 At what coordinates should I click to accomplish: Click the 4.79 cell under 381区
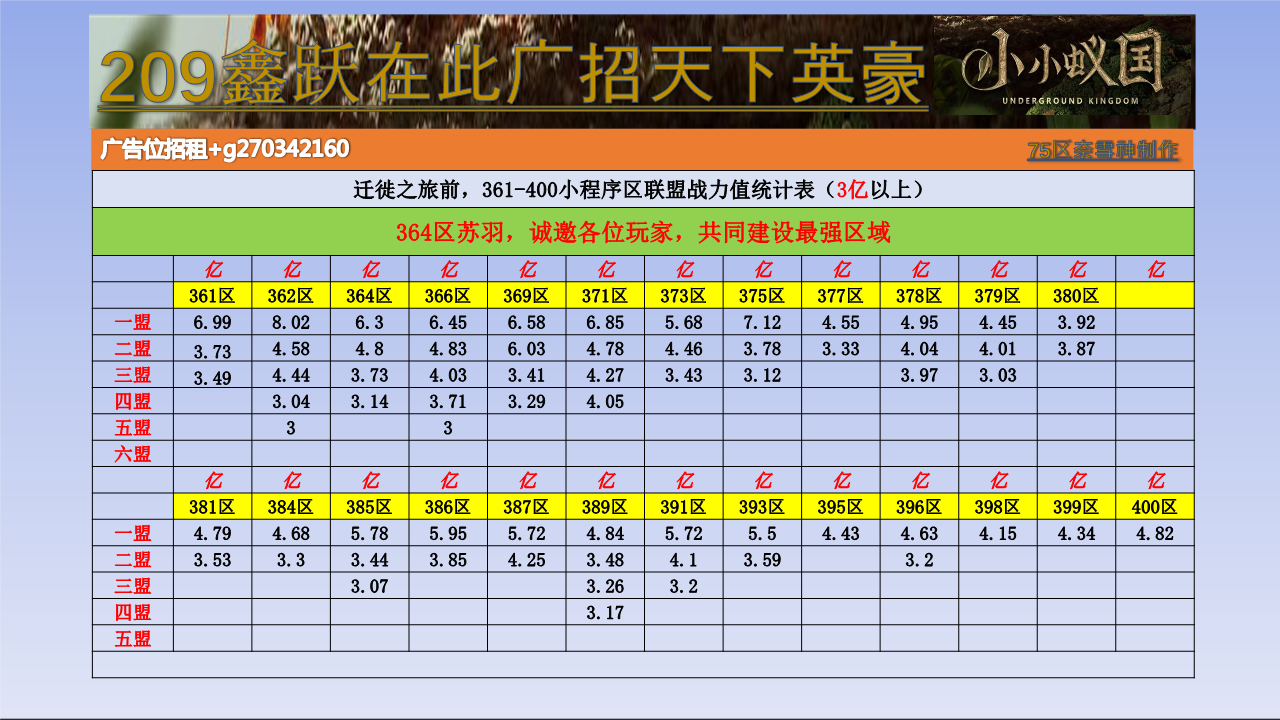212,534
